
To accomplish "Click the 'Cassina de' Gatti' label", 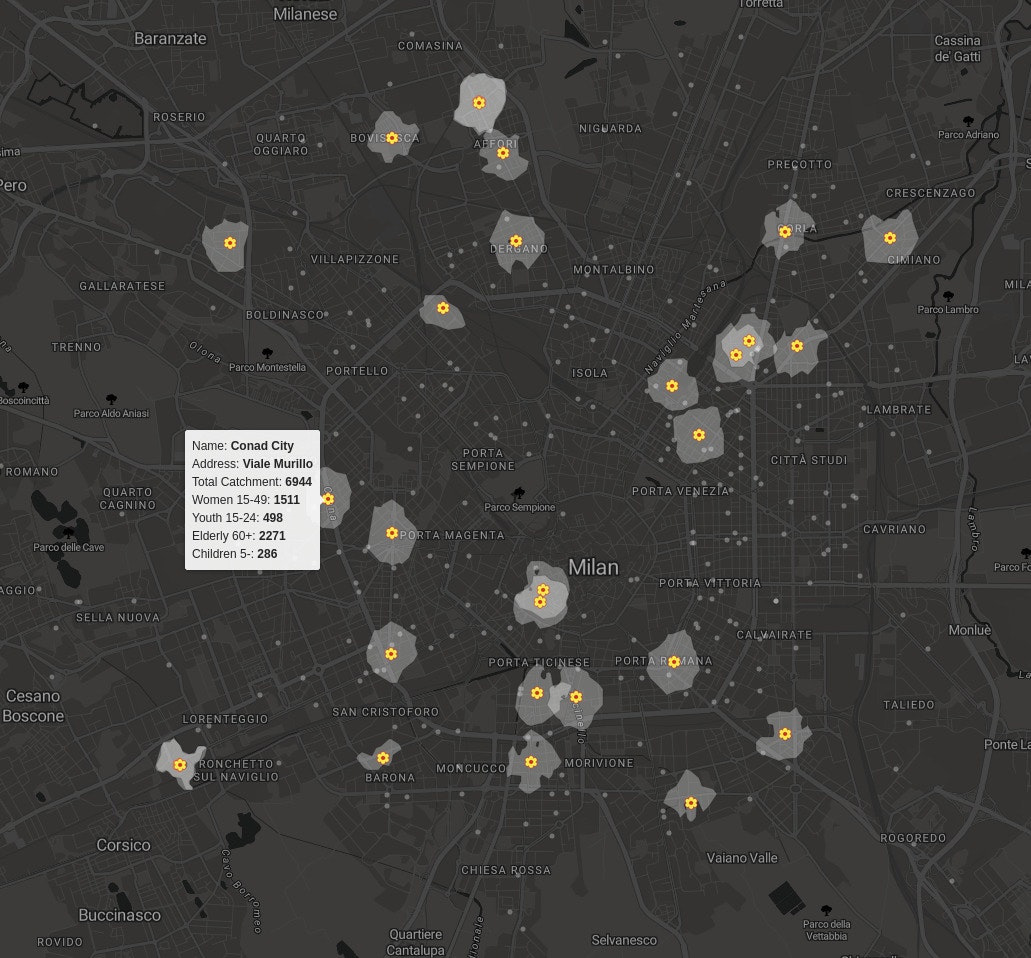I will pyautogui.click(x=957, y=49).
